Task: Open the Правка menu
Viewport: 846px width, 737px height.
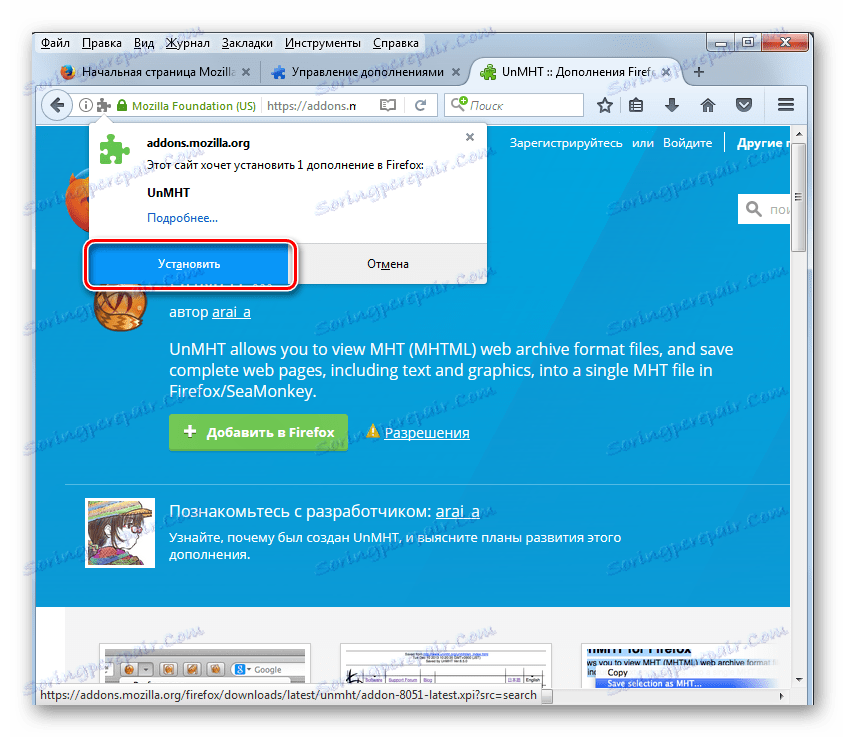Action: 101,43
